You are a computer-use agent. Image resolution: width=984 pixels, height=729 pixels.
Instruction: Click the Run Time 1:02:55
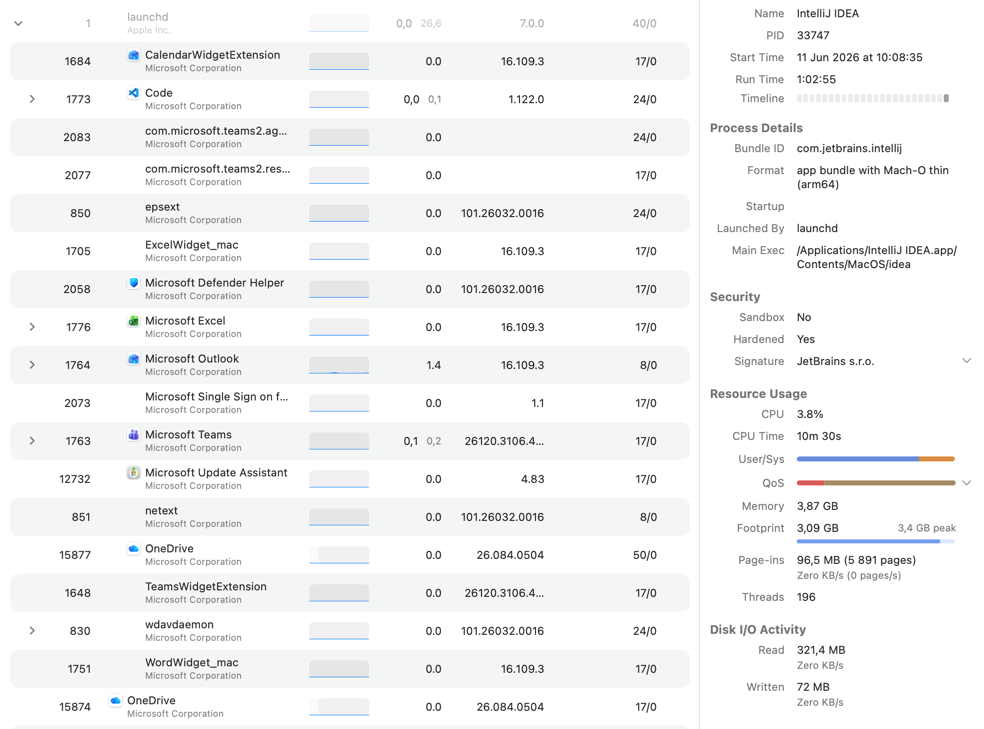point(816,80)
